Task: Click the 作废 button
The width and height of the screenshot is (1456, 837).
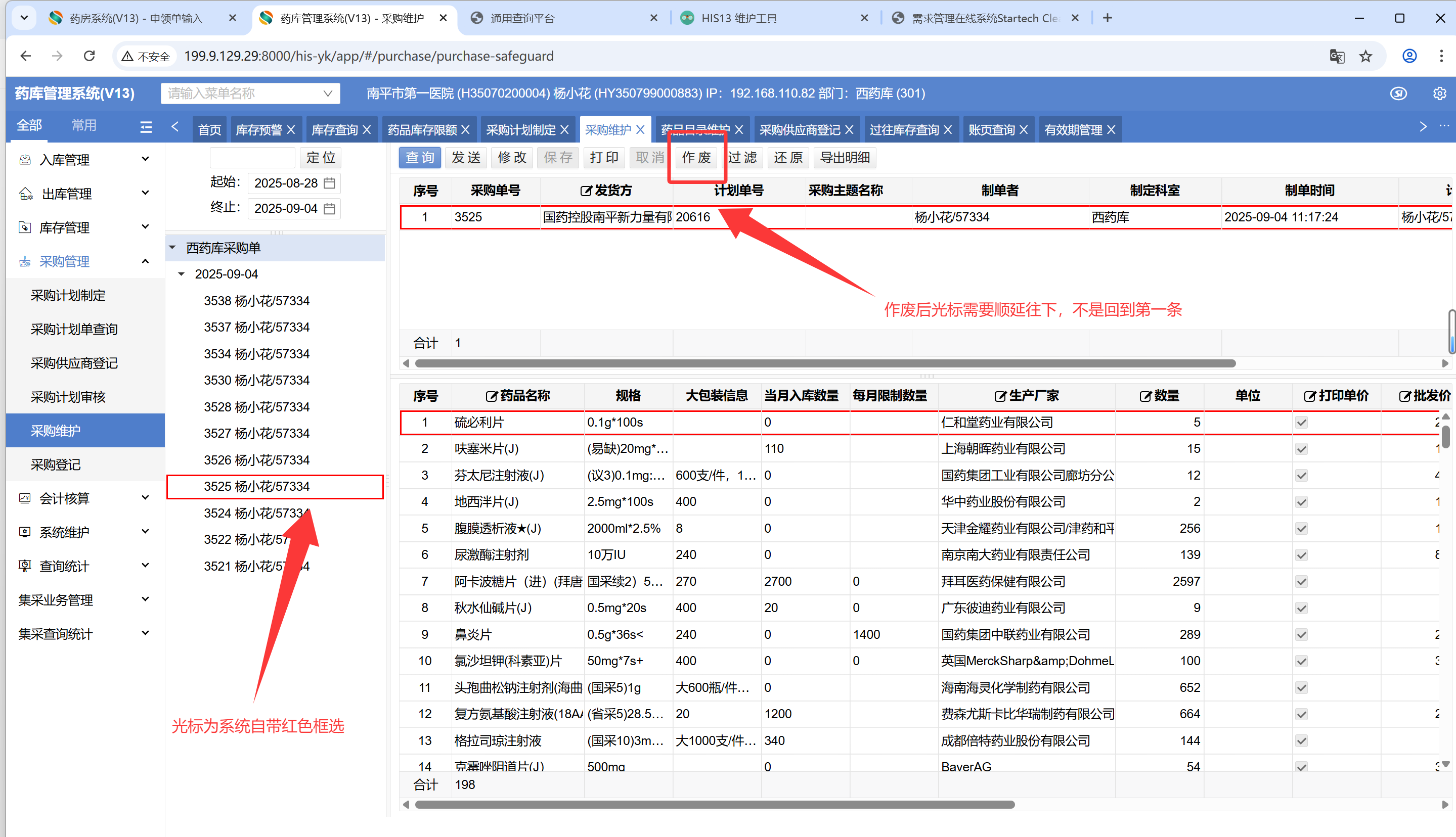Action: tap(696, 158)
